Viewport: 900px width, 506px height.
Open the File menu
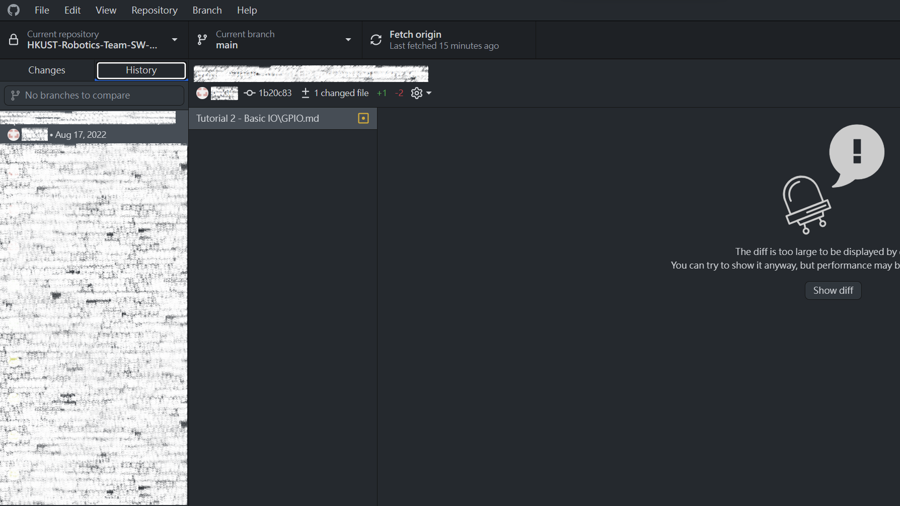[x=42, y=10]
